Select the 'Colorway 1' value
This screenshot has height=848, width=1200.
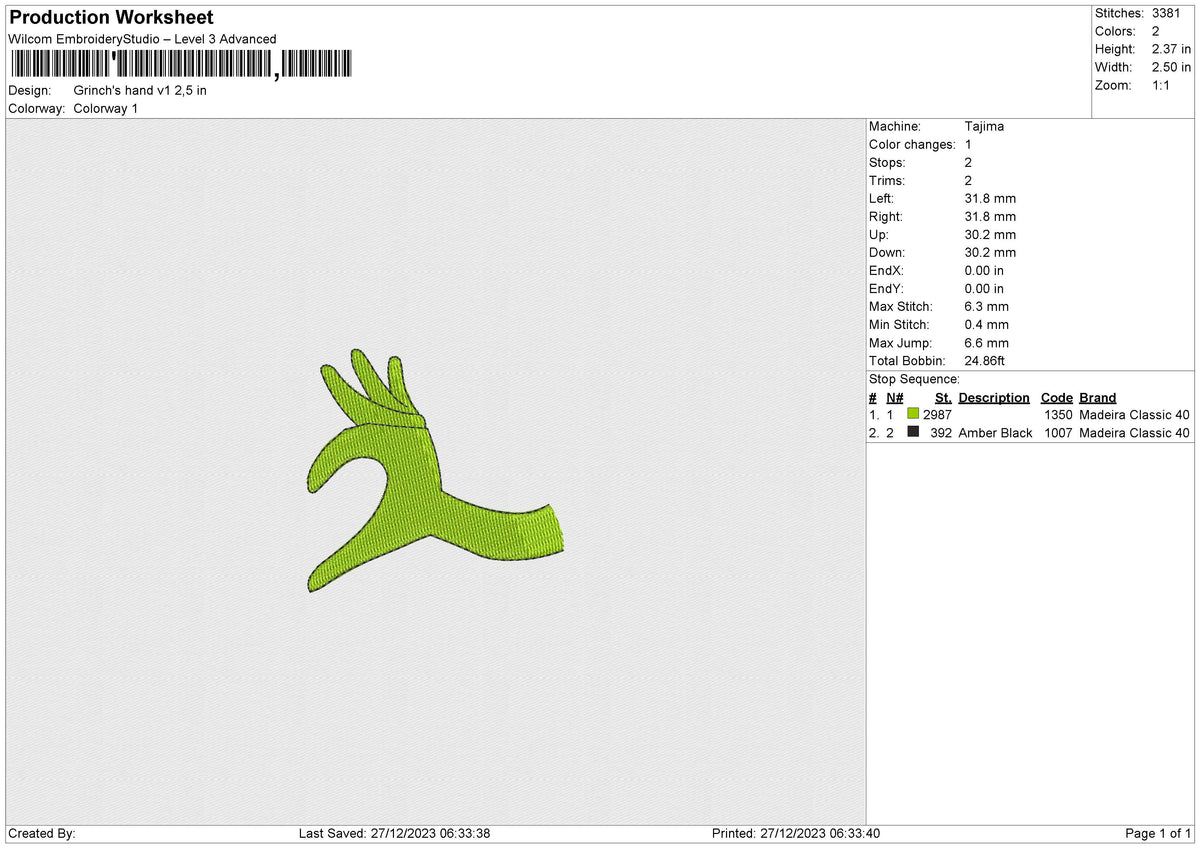coord(106,108)
